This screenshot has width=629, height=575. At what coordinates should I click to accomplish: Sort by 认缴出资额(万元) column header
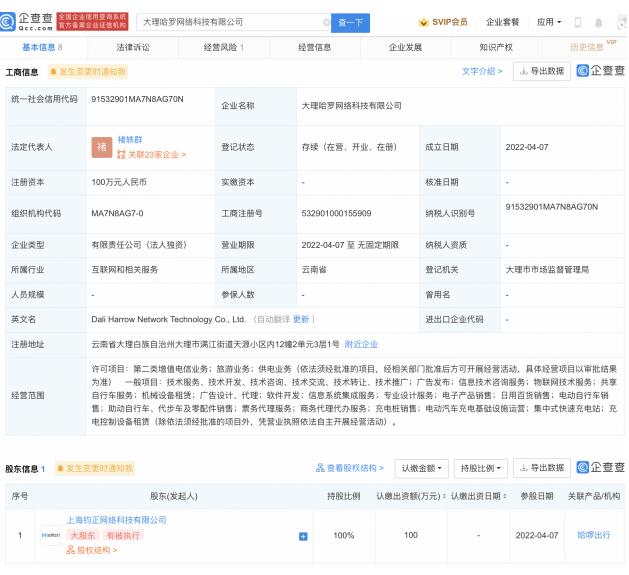pyautogui.click(x=411, y=496)
